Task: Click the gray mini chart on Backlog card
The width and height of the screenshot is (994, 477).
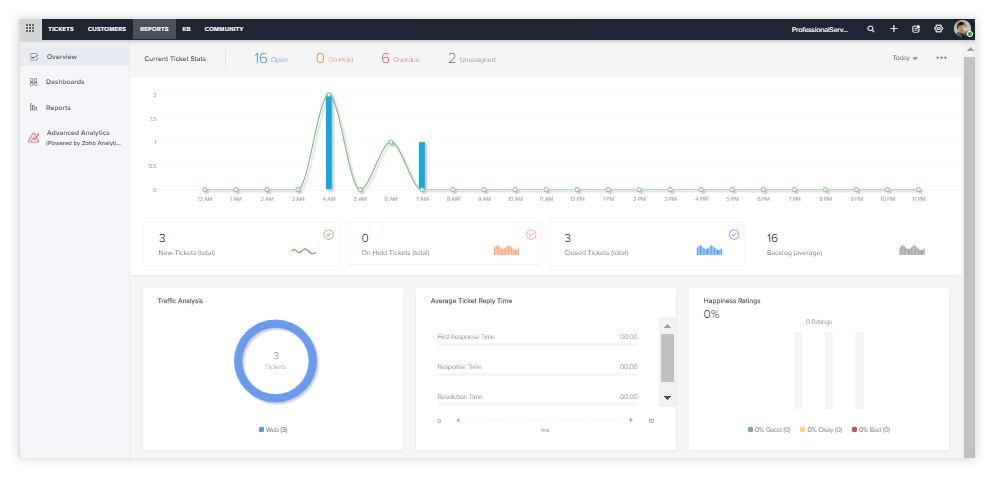Action: 912,250
